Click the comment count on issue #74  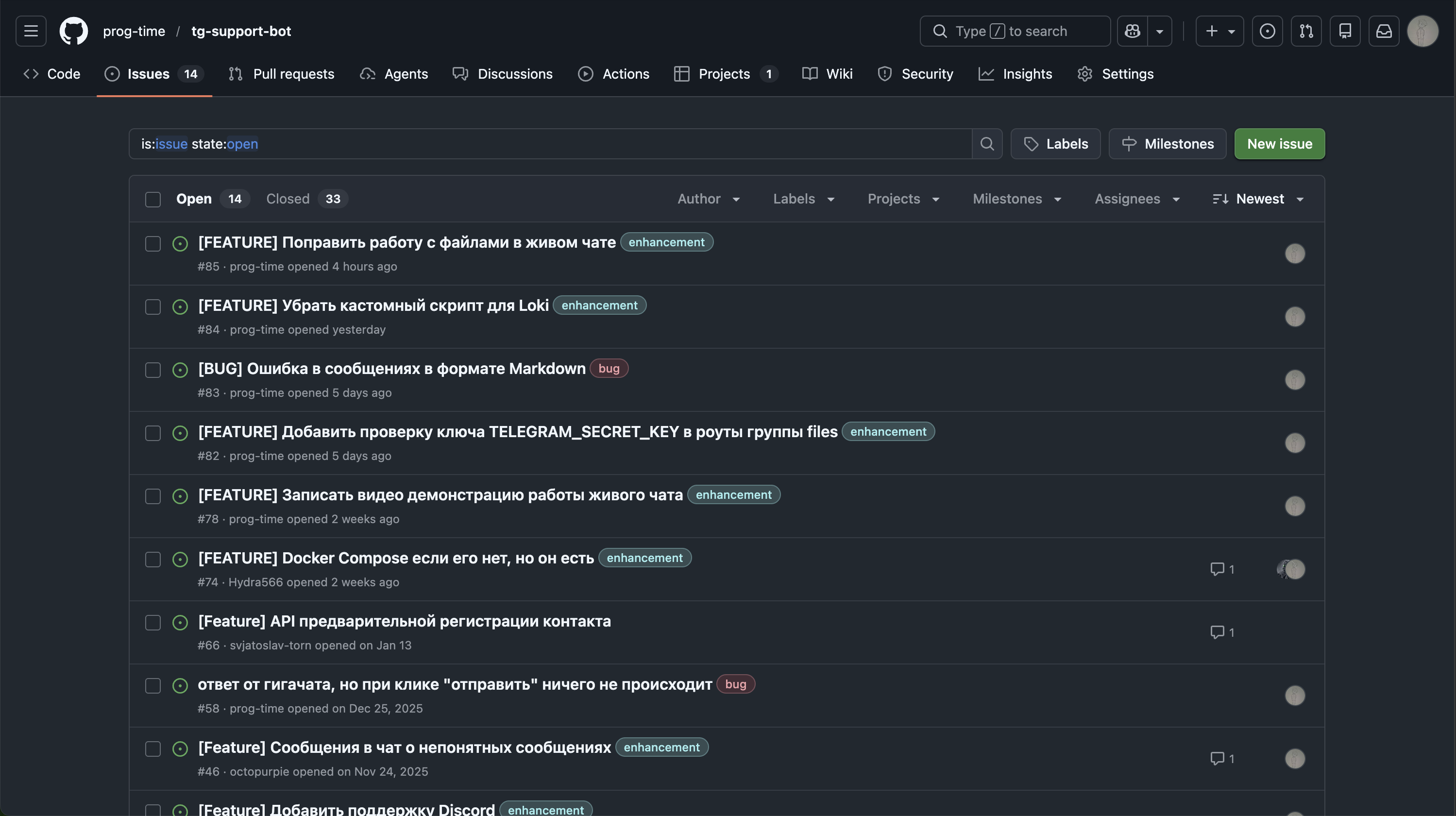pyautogui.click(x=1221, y=569)
